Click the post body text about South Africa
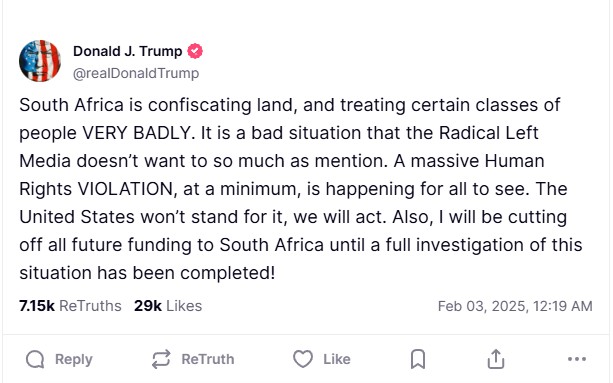 pos(301,189)
